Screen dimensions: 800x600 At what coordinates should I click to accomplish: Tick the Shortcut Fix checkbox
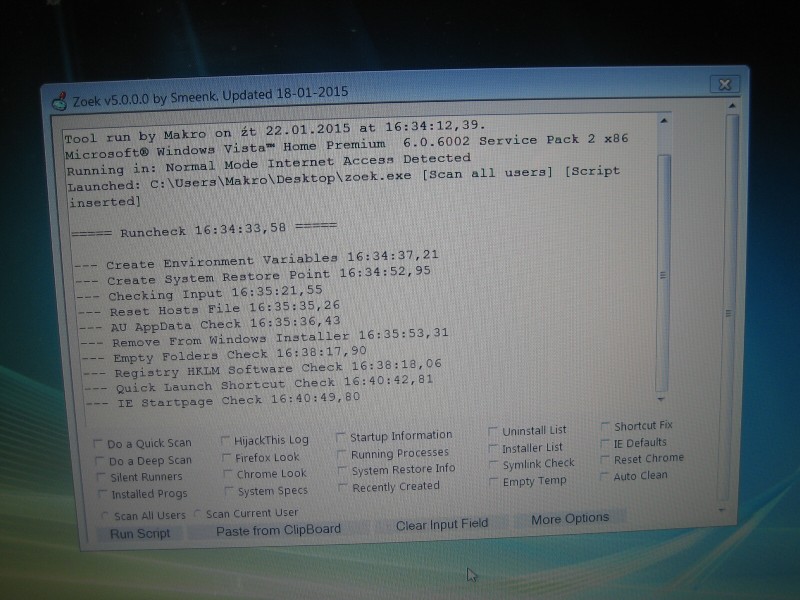(x=606, y=427)
